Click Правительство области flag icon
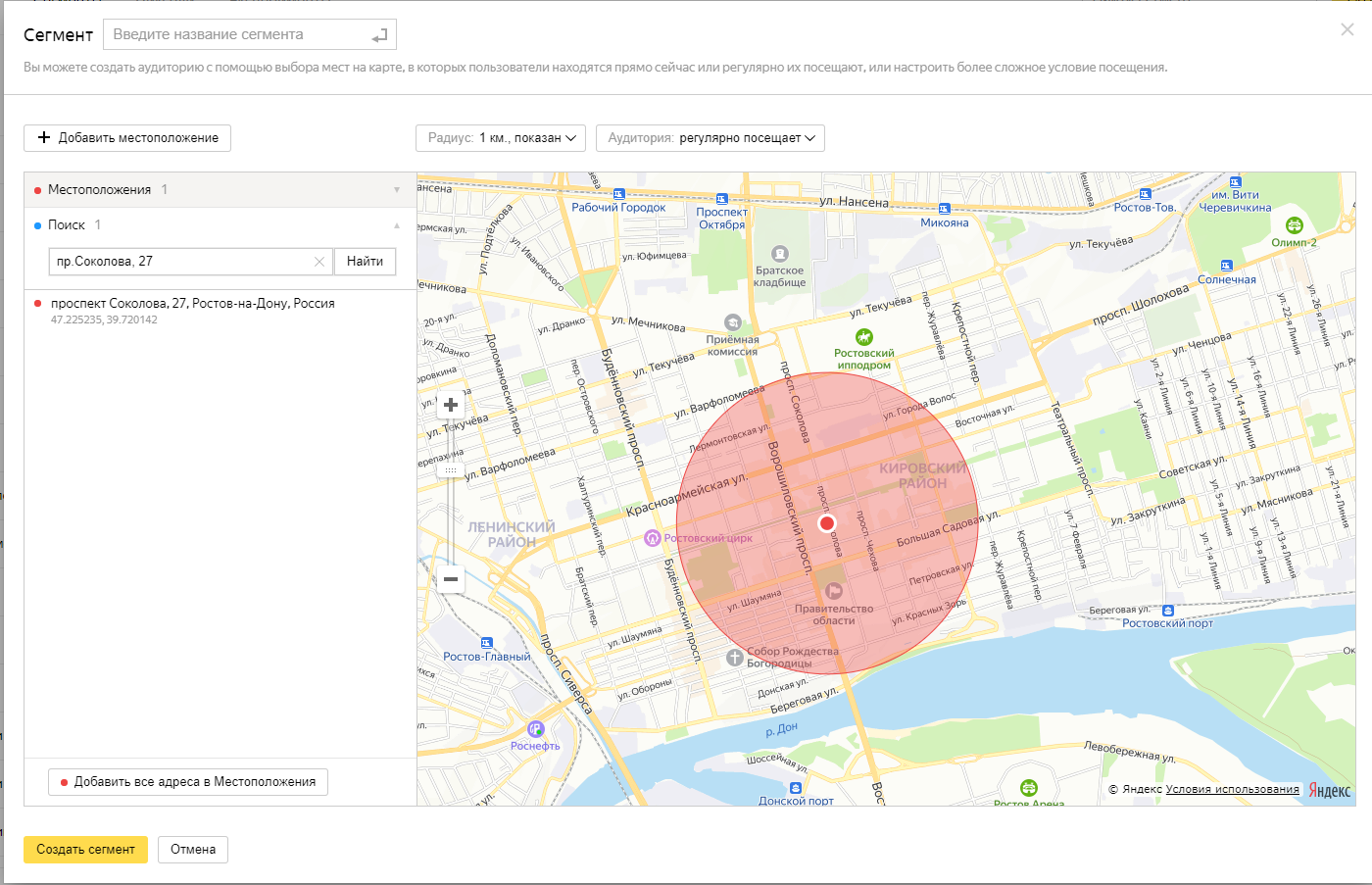The width and height of the screenshot is (1372, 885). coord(834,591)
